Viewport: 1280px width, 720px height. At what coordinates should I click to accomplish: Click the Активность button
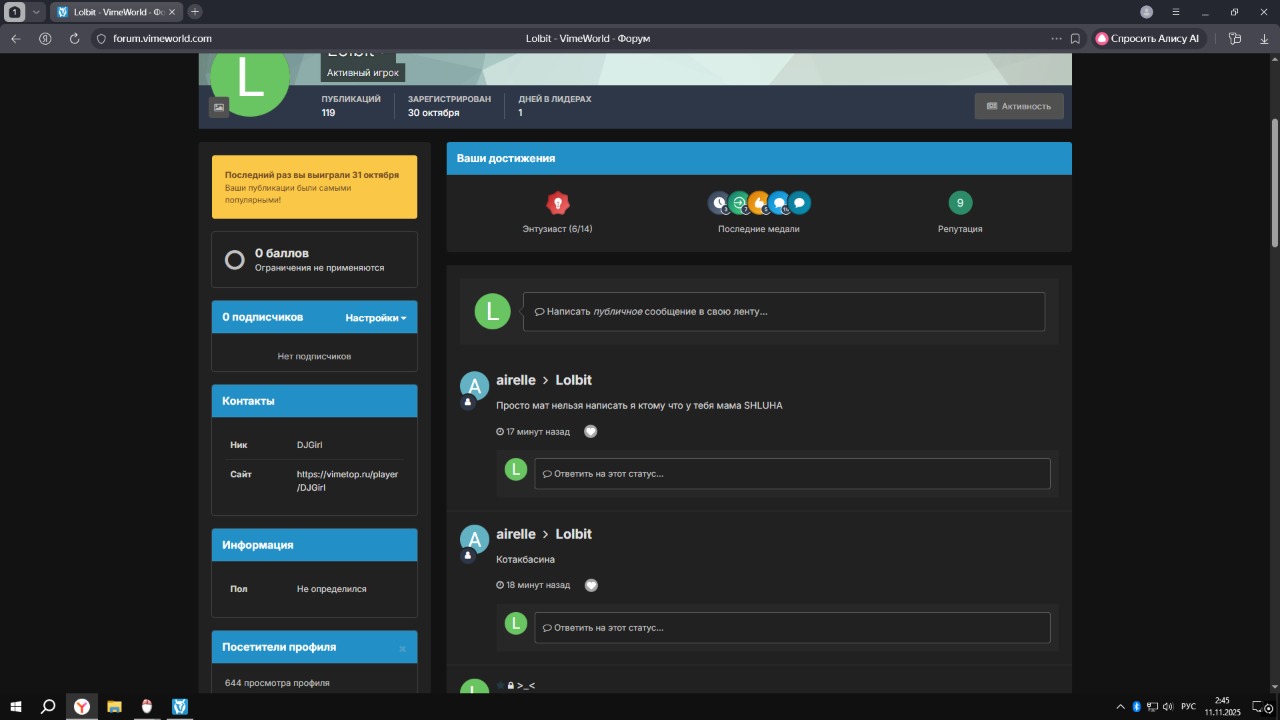pos(1018,106)
